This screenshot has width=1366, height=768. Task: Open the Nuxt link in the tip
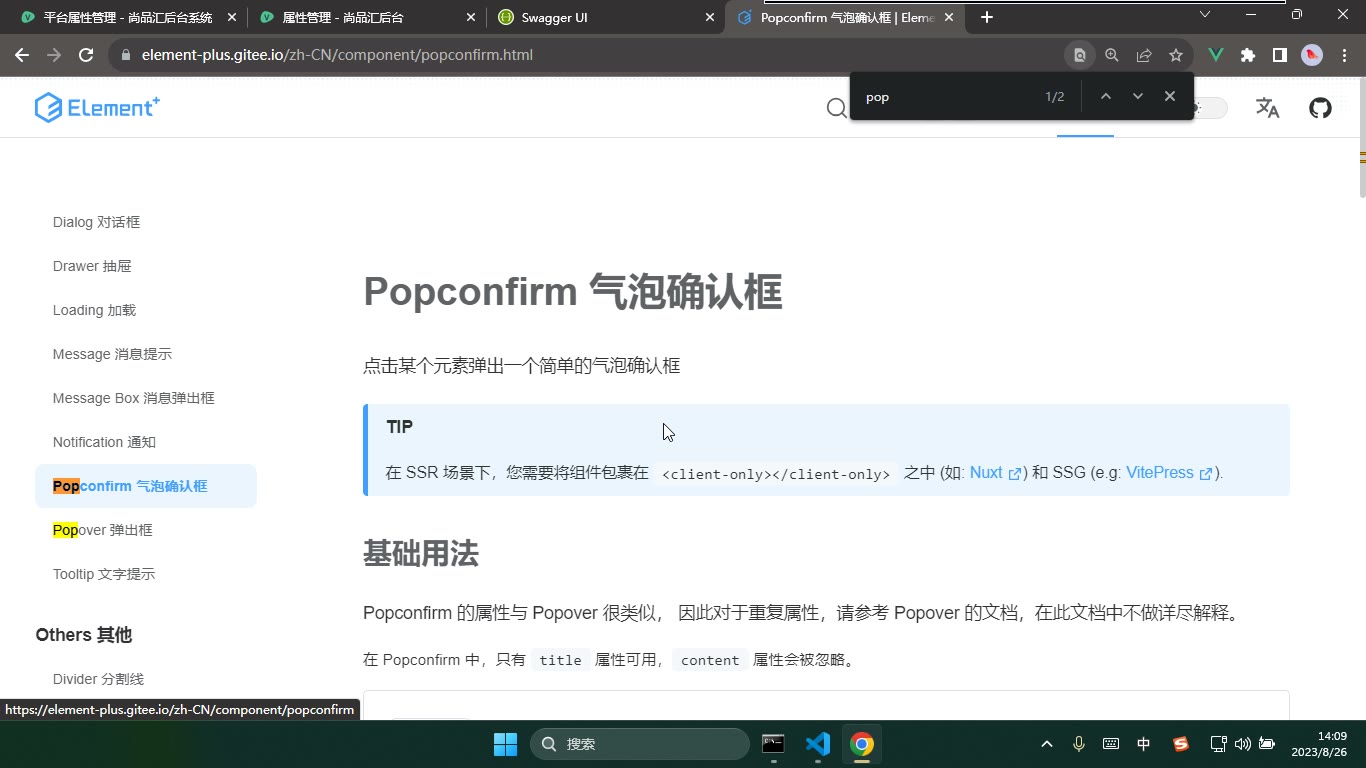(x=995, y=473)
